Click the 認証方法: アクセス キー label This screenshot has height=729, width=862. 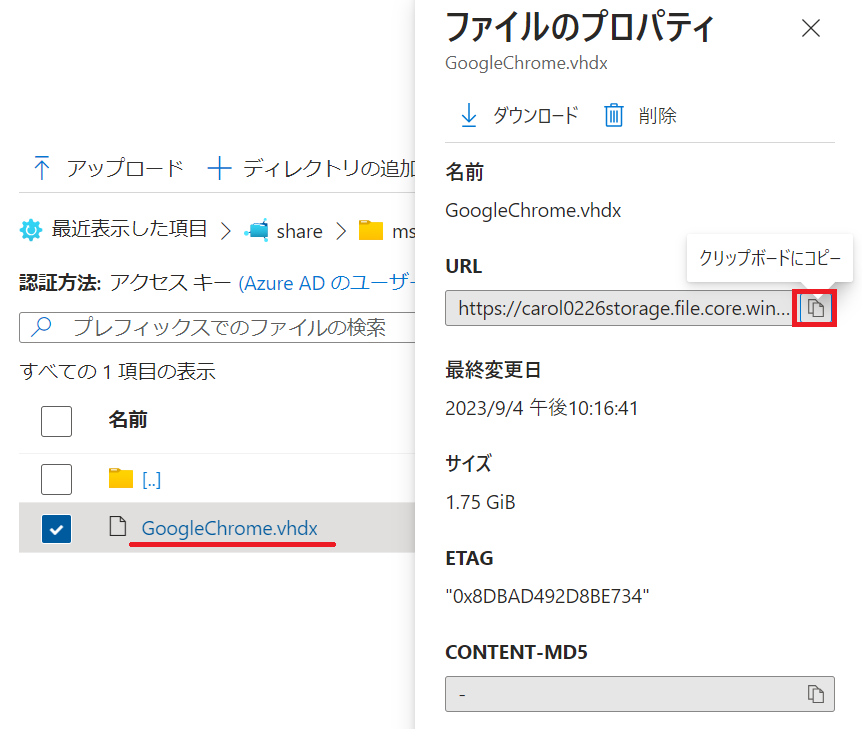click(125, 283)
